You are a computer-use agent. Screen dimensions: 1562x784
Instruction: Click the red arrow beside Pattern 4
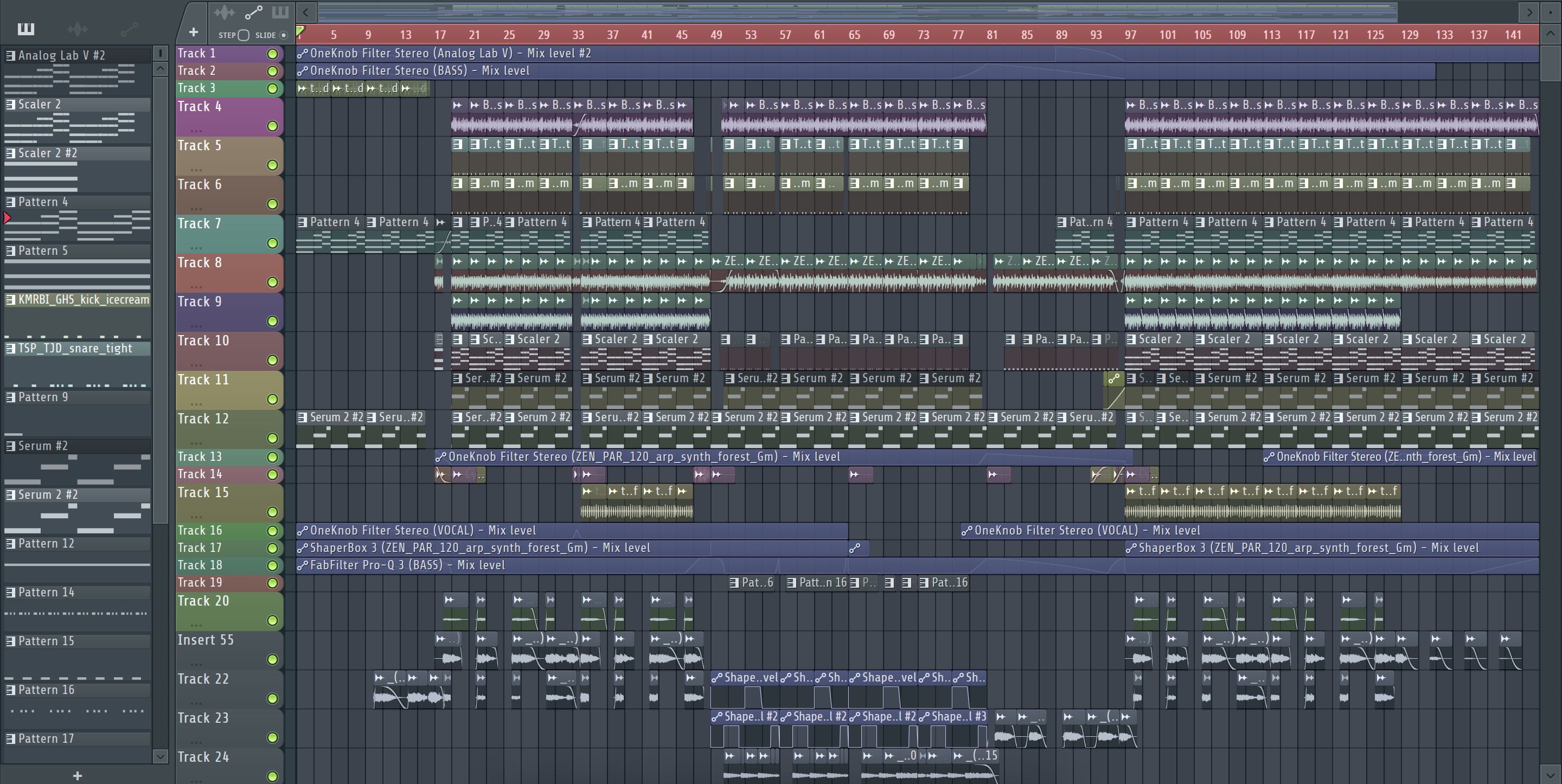(x=7, y=217)
